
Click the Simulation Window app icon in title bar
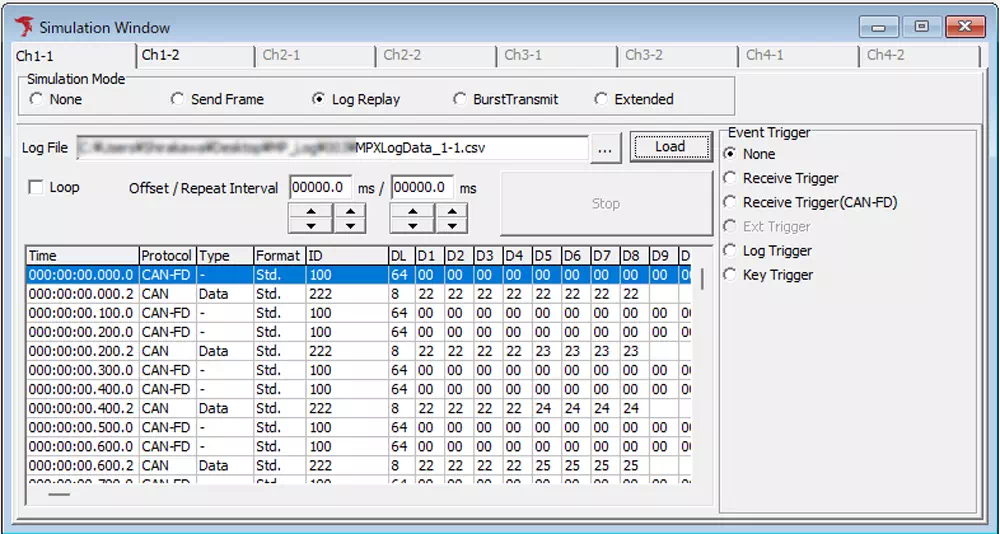pos(24,27)
